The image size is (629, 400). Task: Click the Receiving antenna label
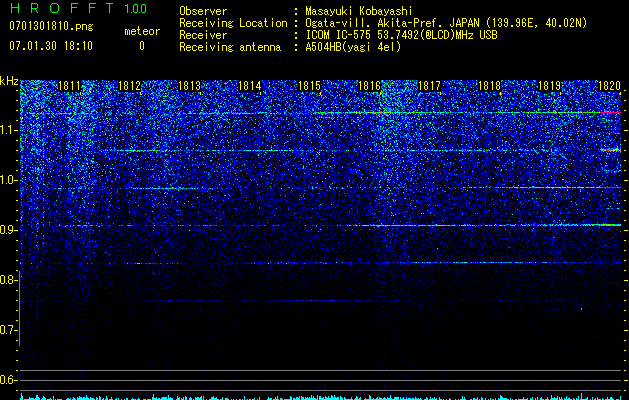point(230,47)
